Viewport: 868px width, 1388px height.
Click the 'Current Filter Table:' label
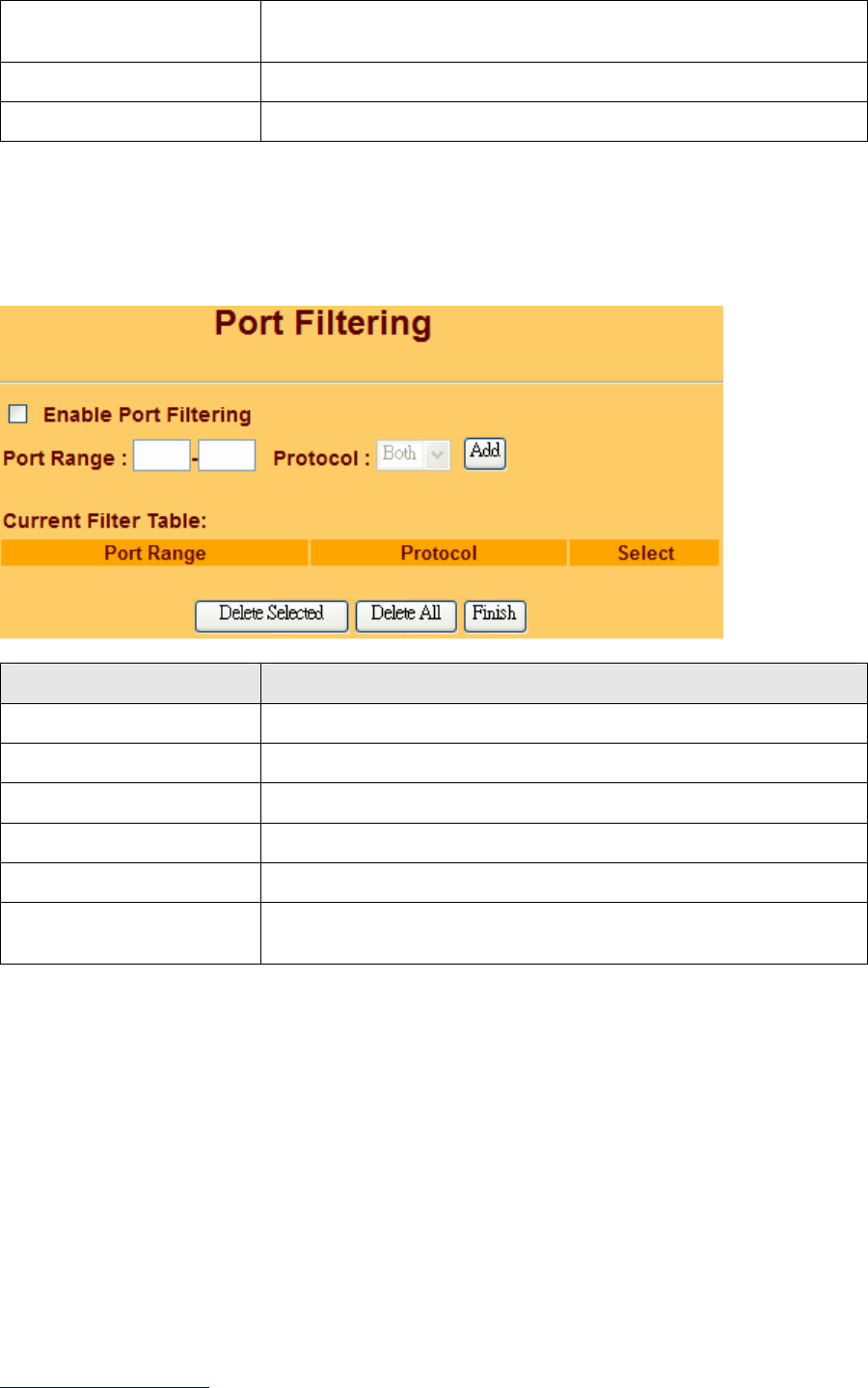coord(105,521)
